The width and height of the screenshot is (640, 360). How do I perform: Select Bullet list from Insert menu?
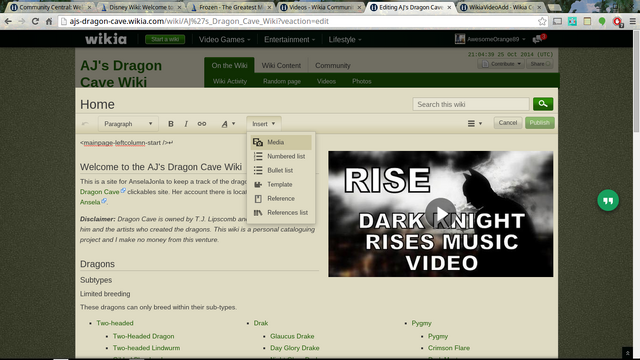click(x=281, y=170)
